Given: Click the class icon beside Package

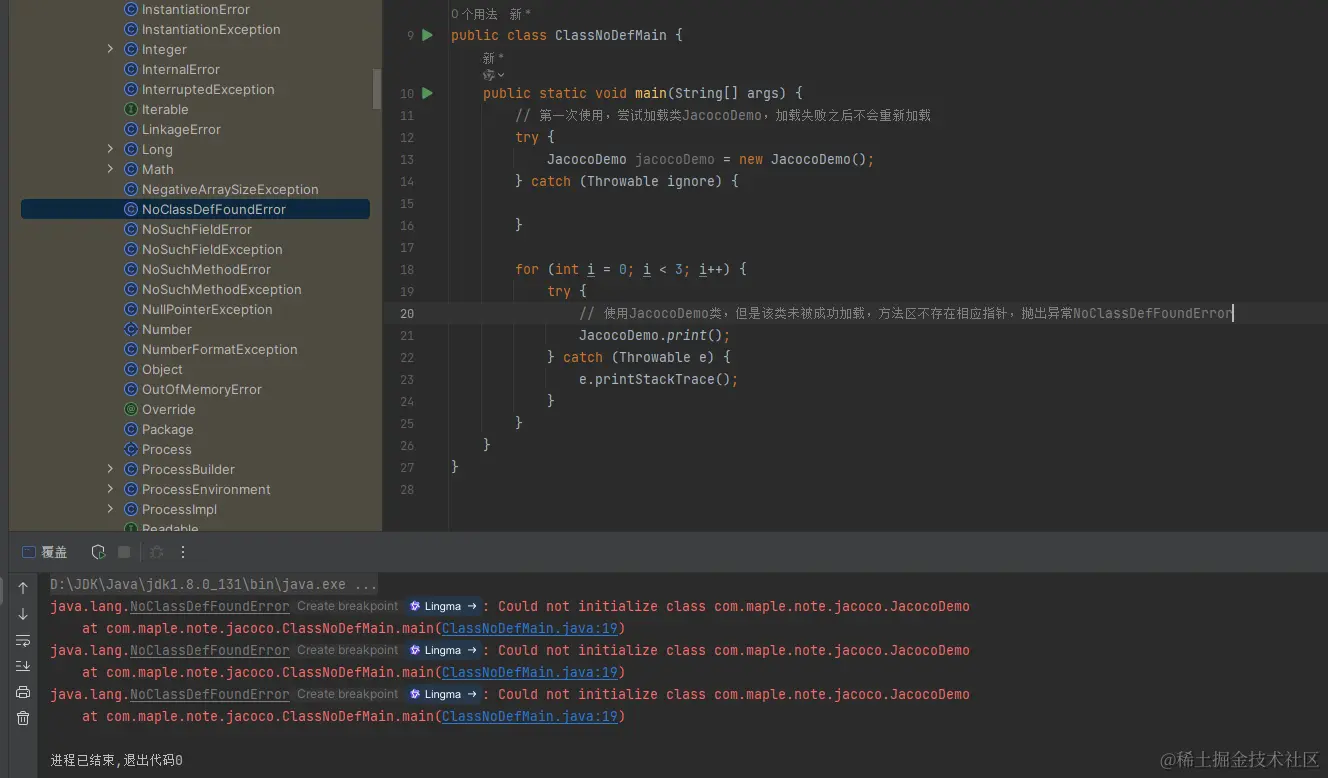Looking at the screenshot, I should pos(131,429).
